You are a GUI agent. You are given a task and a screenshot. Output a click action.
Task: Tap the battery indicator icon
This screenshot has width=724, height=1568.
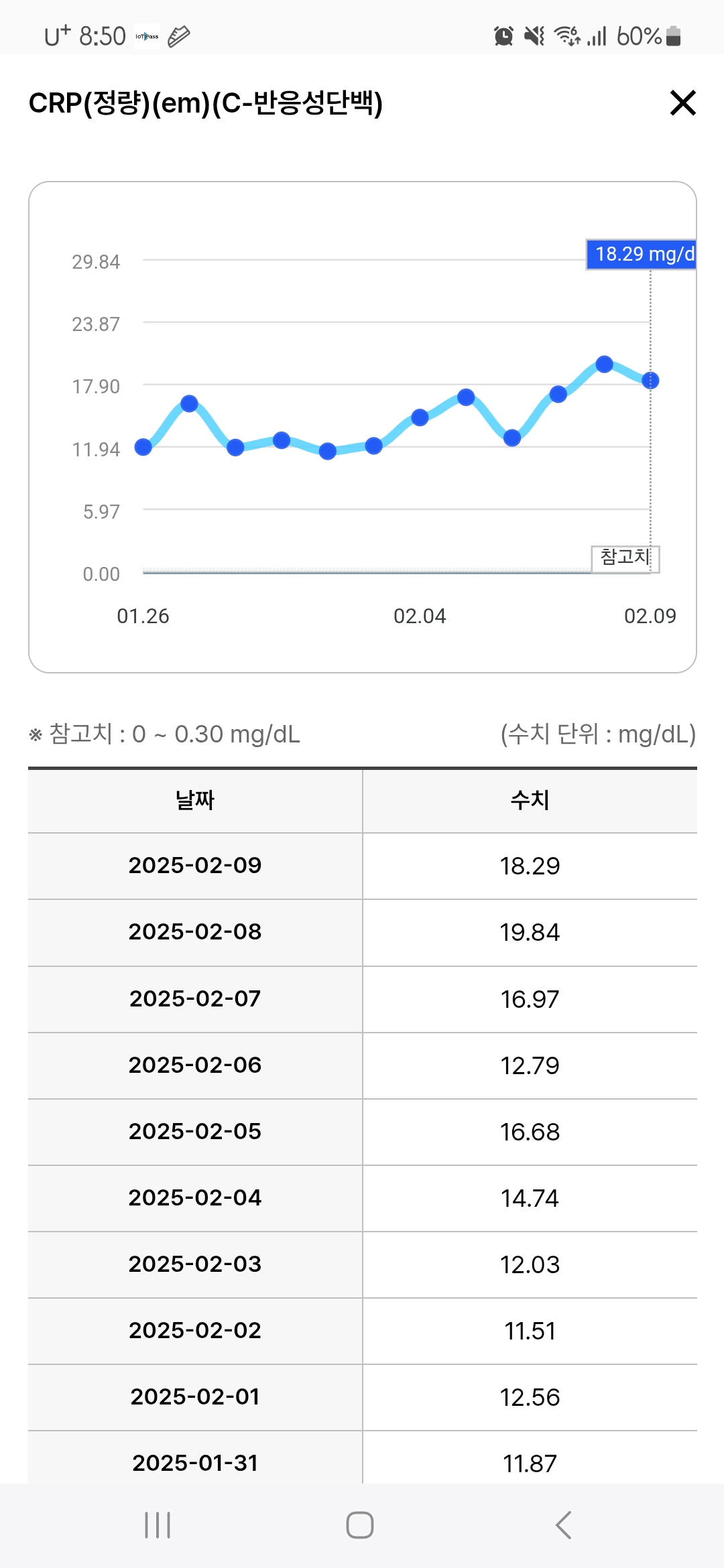click(x=674, y=36)
